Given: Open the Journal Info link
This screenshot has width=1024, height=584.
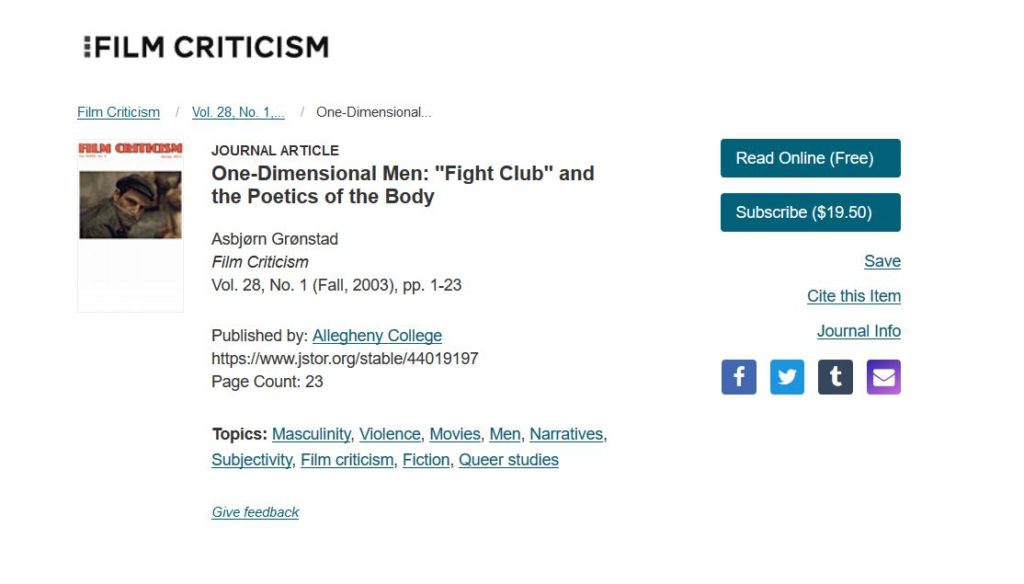Looking at the screenshot, I should (x=859, y=331).
